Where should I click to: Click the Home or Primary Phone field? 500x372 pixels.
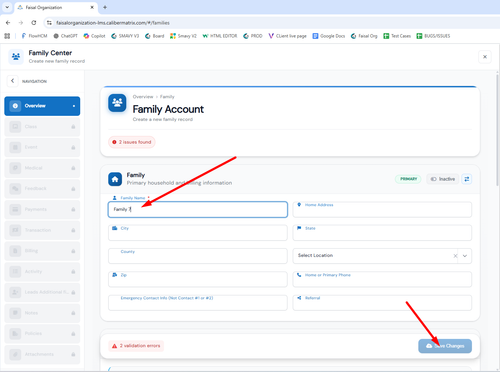tap(382, 279)
